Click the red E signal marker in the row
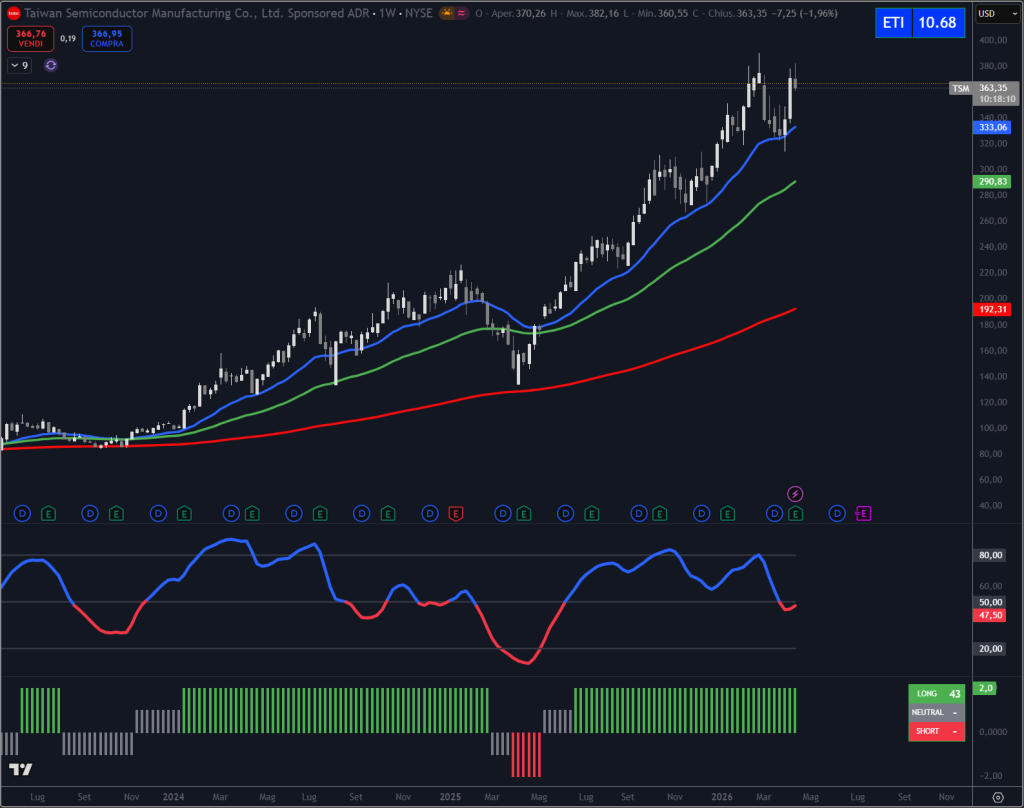Screen dimensions: 1024x808 coord(456,513)
